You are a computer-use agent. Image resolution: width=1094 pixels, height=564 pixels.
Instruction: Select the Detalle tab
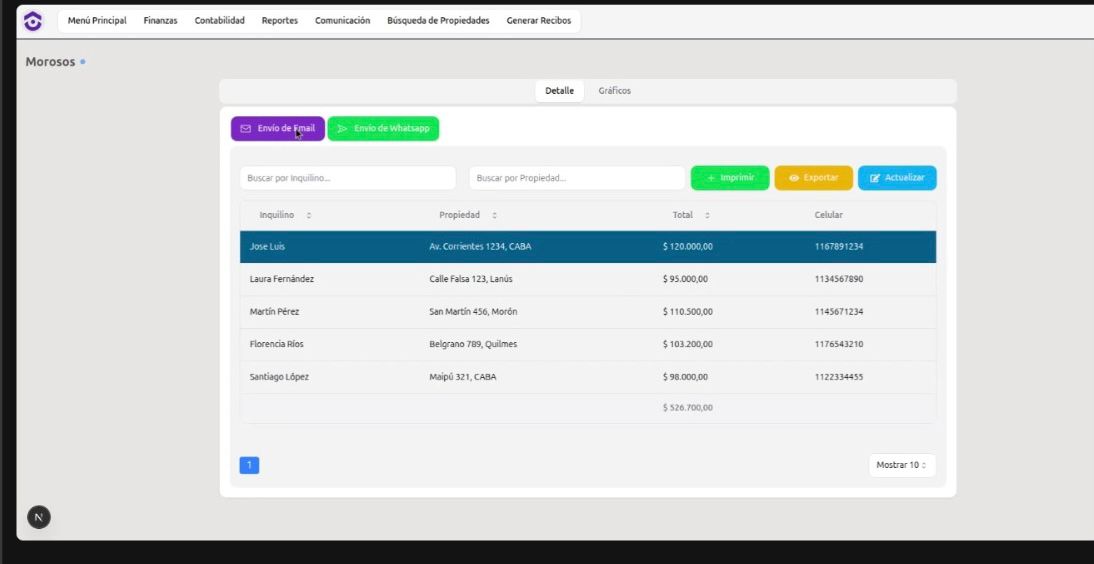[x=559, y=91]
